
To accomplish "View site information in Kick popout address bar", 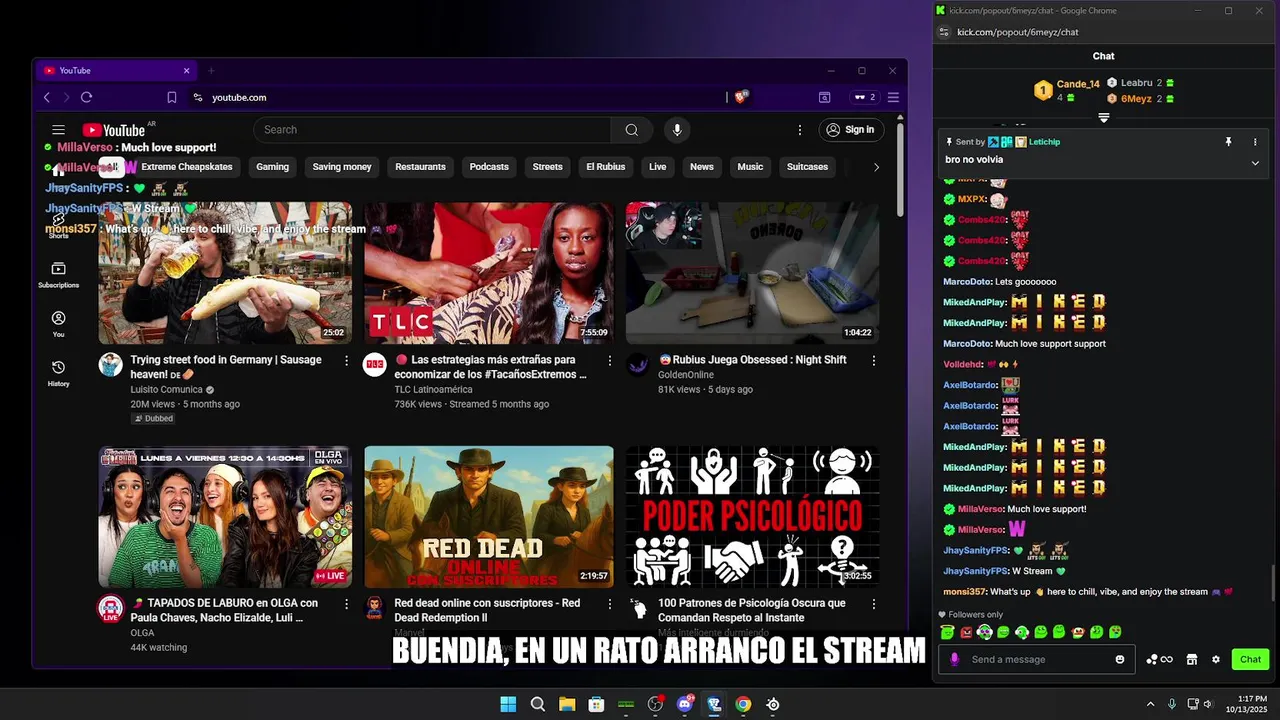I will [943, 32].
